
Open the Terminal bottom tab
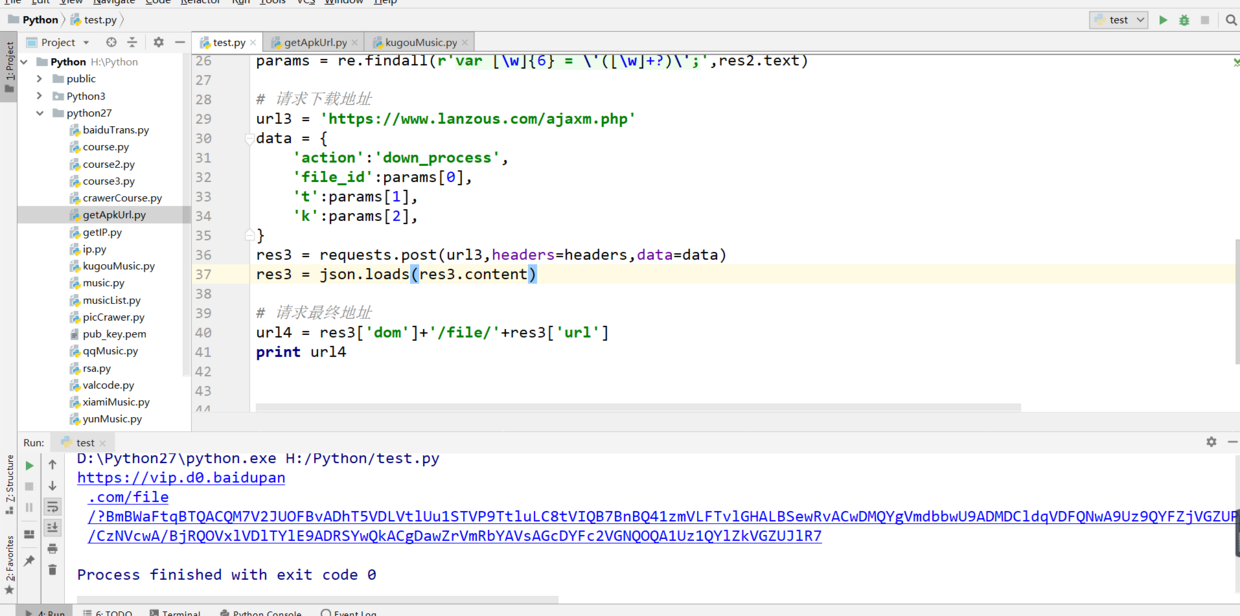175,612
